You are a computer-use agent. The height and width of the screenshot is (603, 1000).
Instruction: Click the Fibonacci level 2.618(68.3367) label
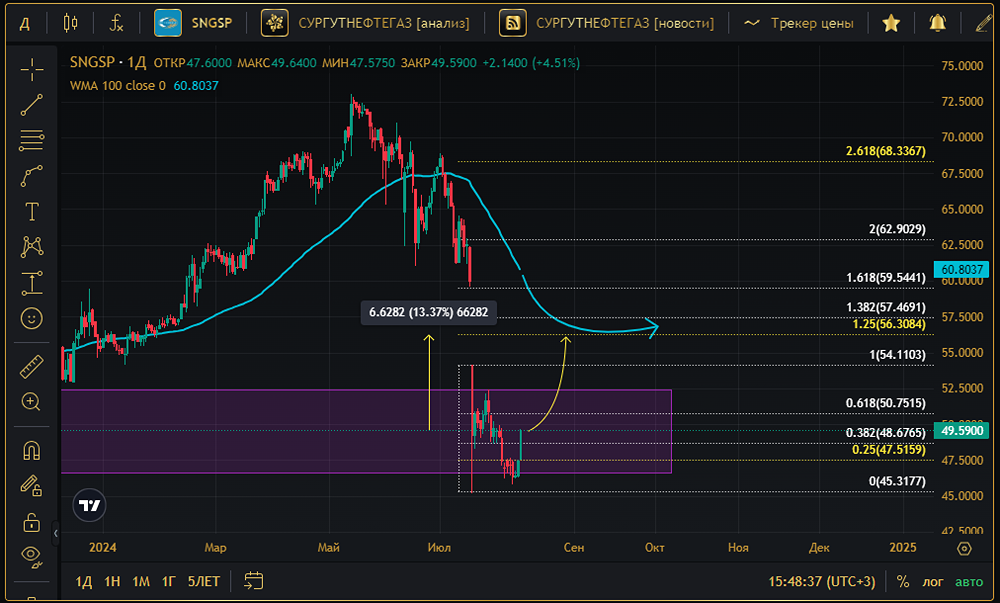tap(885, 151)
